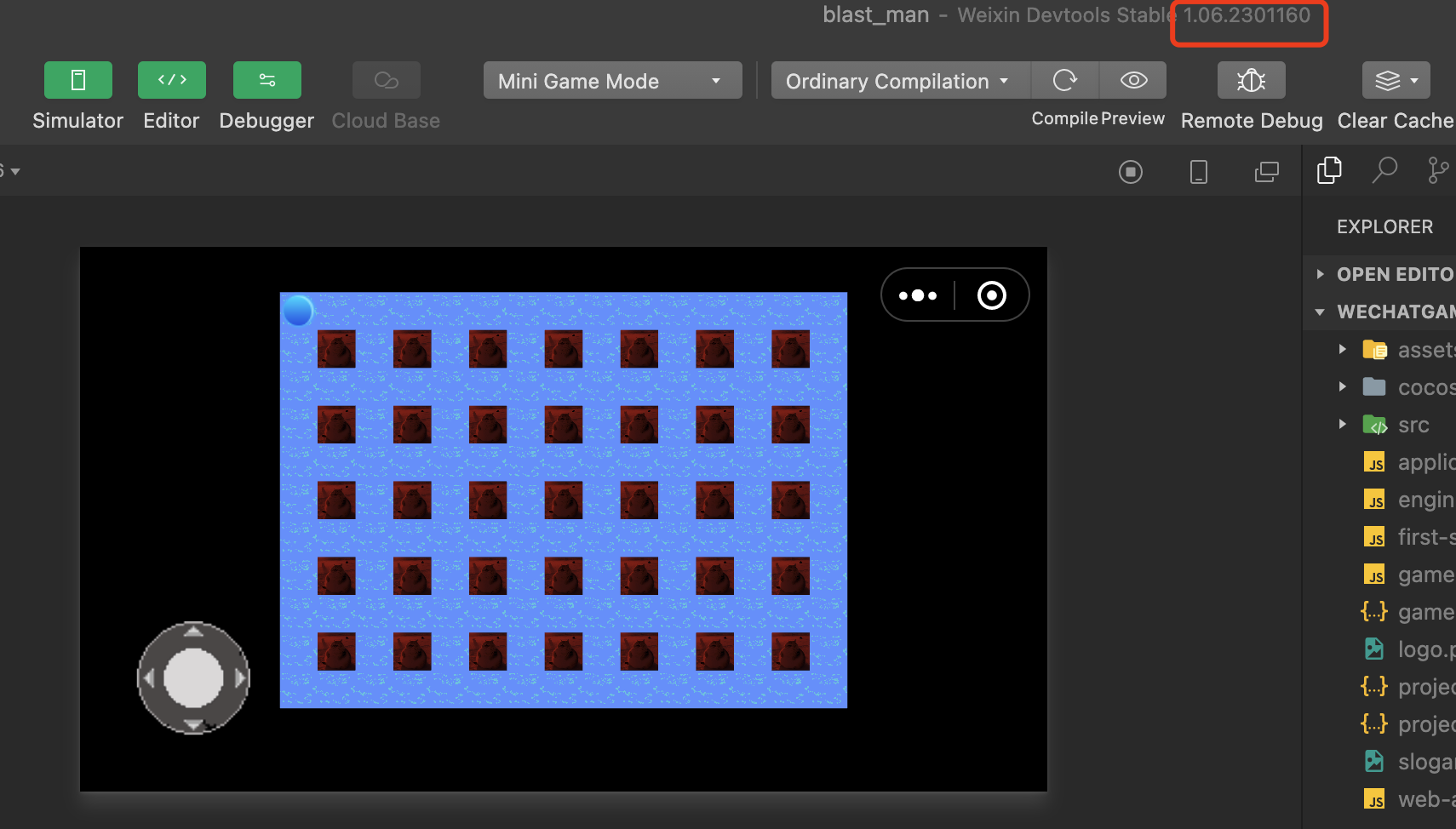Expand the src folder arrow
The image size is (1456, 829).
[x=1342, y=424]
